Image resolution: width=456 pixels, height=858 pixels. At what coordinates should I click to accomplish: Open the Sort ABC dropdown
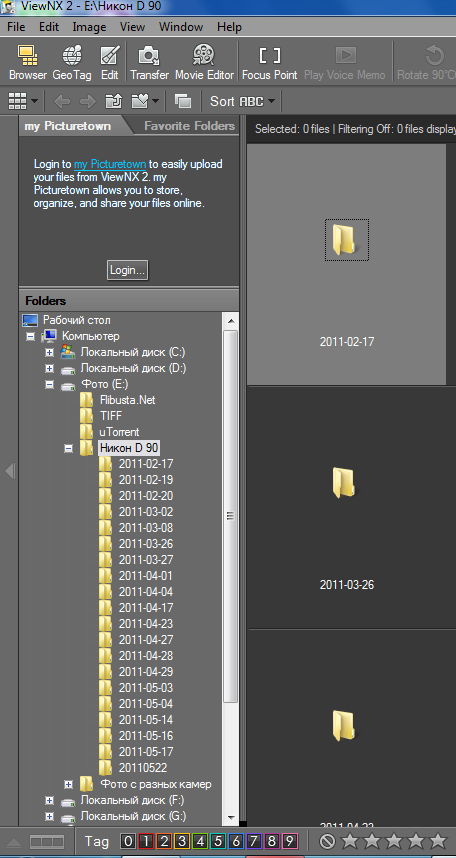coord(243,101)
